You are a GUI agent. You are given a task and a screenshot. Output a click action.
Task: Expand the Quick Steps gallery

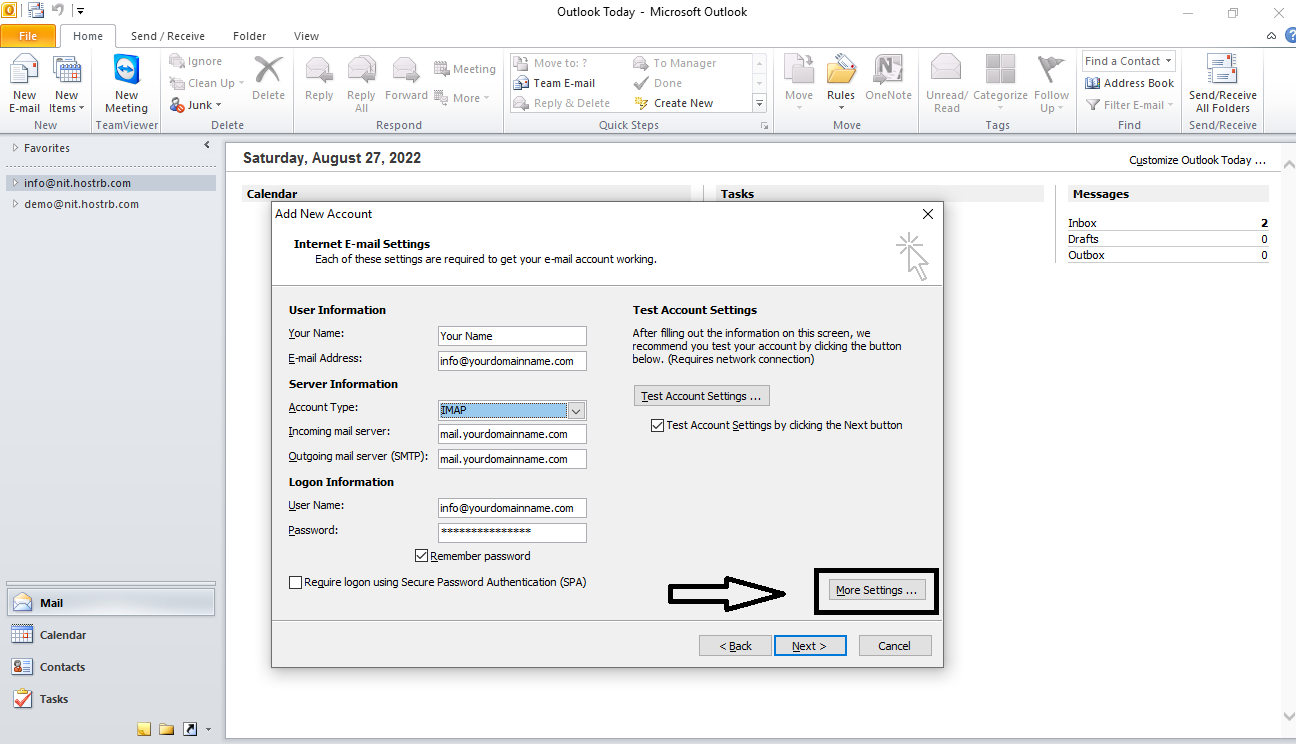(759, 104)
